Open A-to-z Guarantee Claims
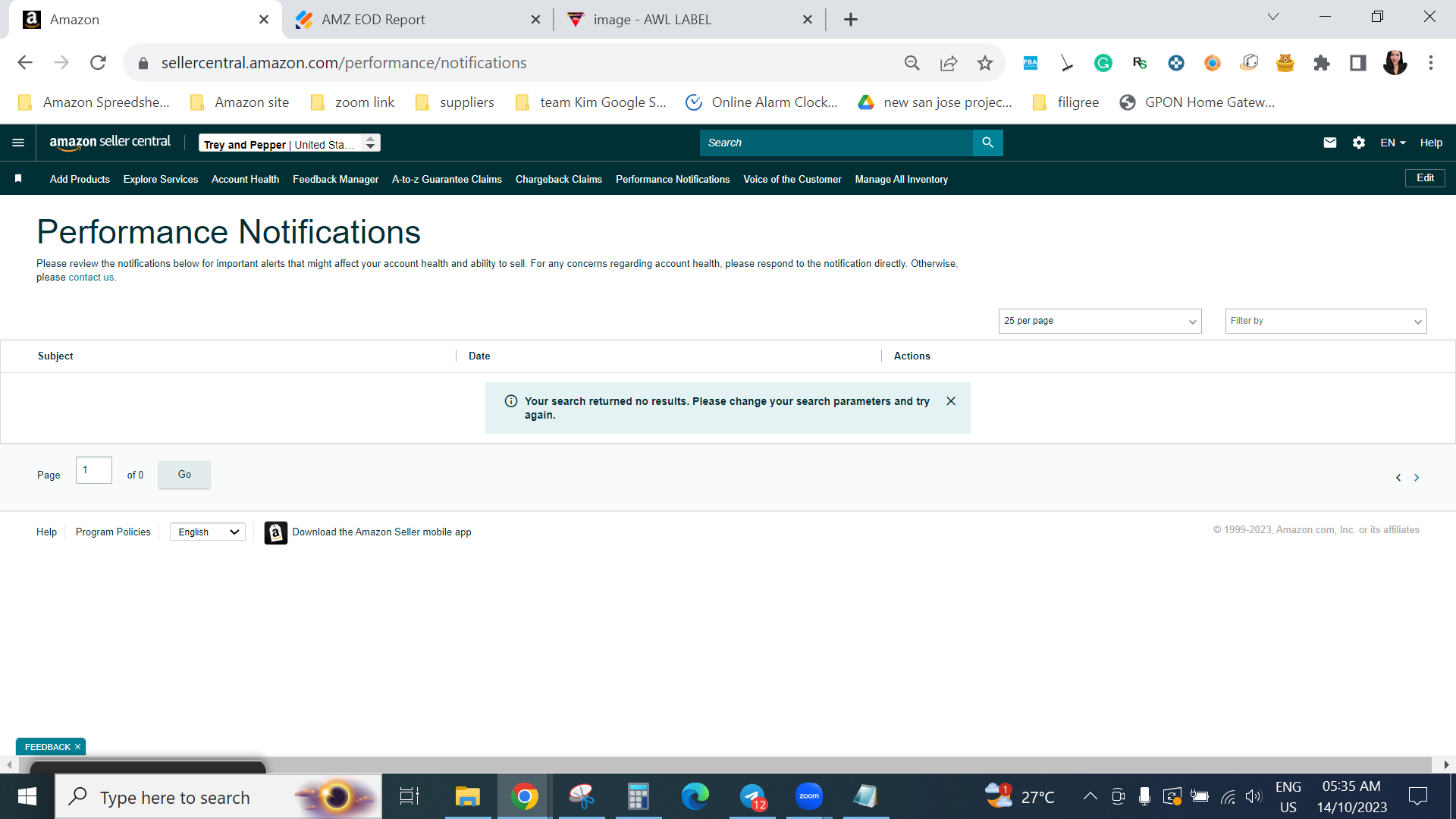The width and height of the screenshot is (1456, 819). (447, 180)
